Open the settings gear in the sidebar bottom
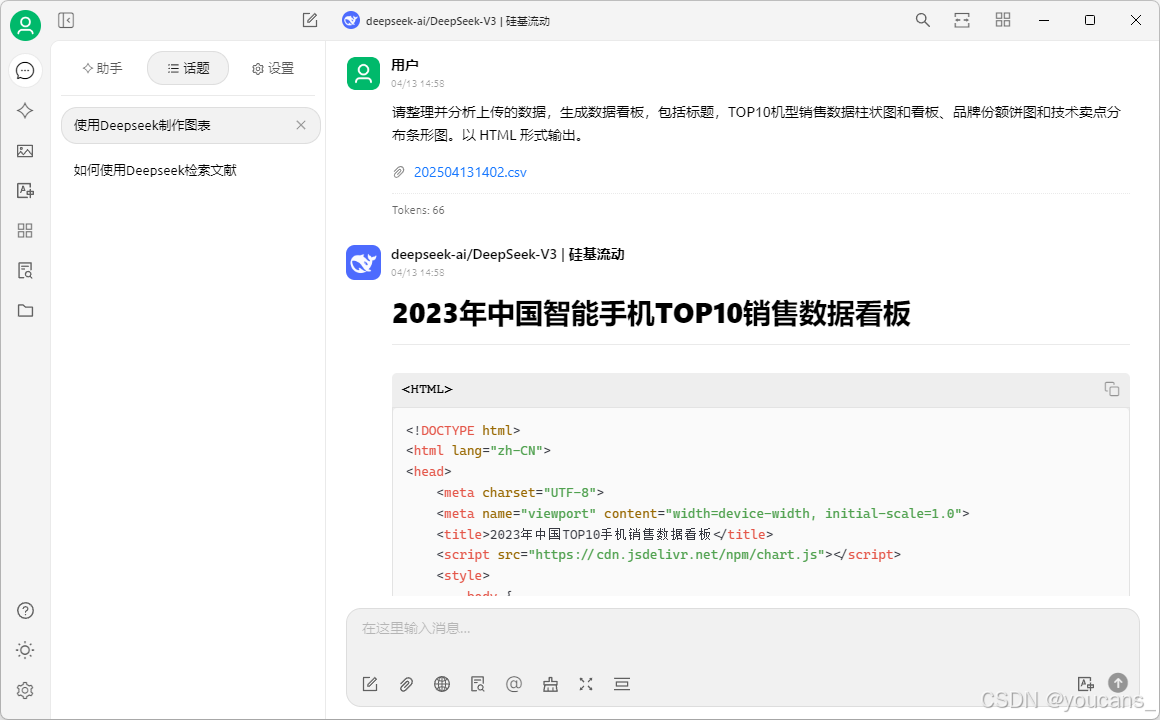The image size is (1160, 720). pos(25,690)
